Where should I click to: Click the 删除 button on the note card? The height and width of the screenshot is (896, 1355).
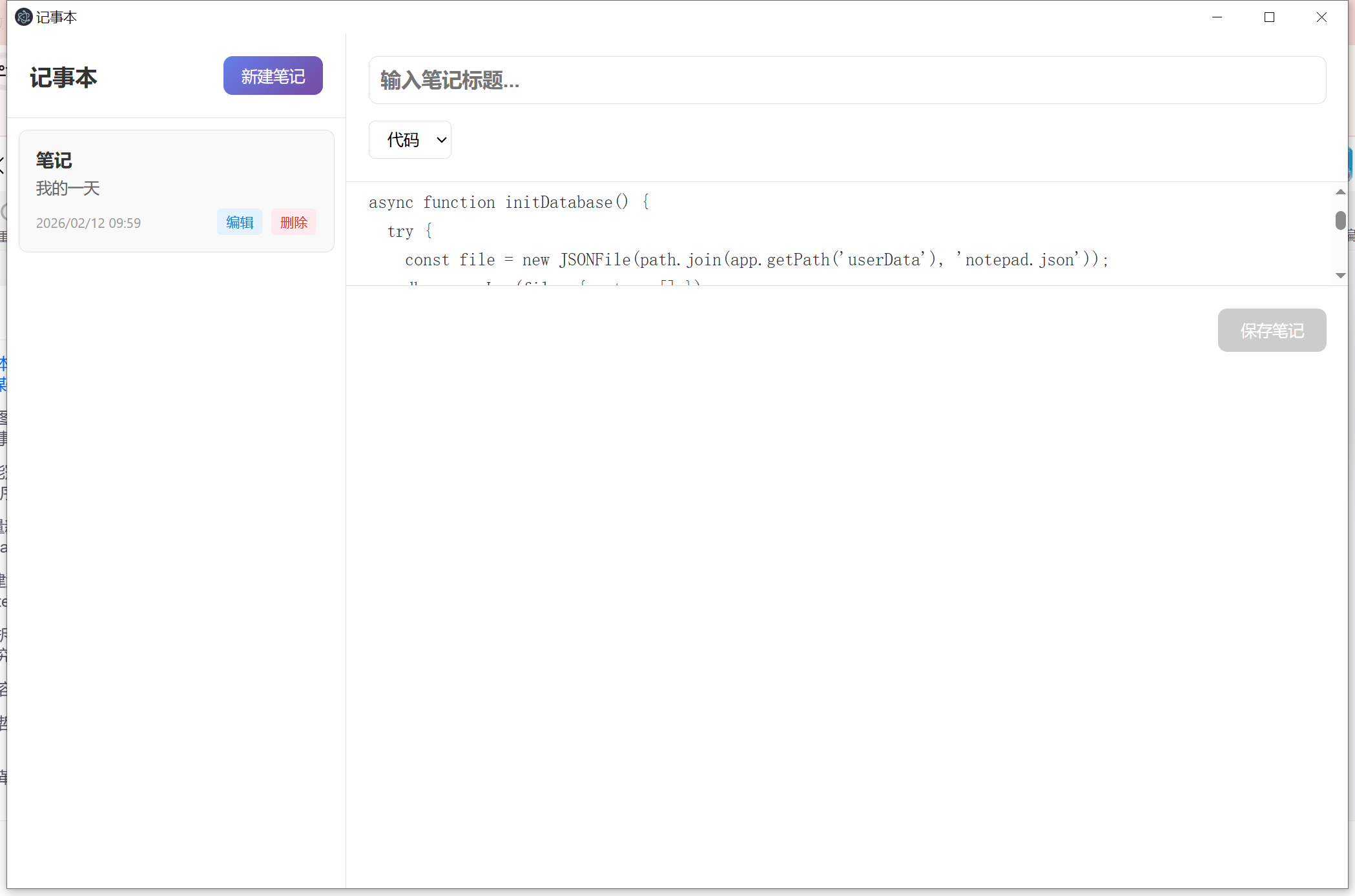293,222
